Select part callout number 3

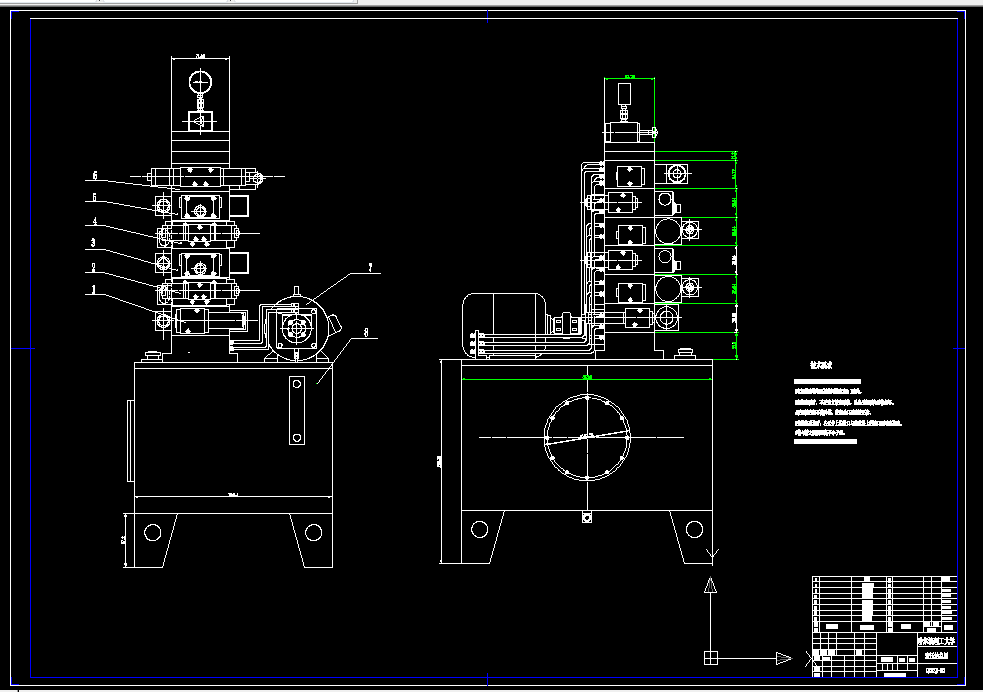93,243
